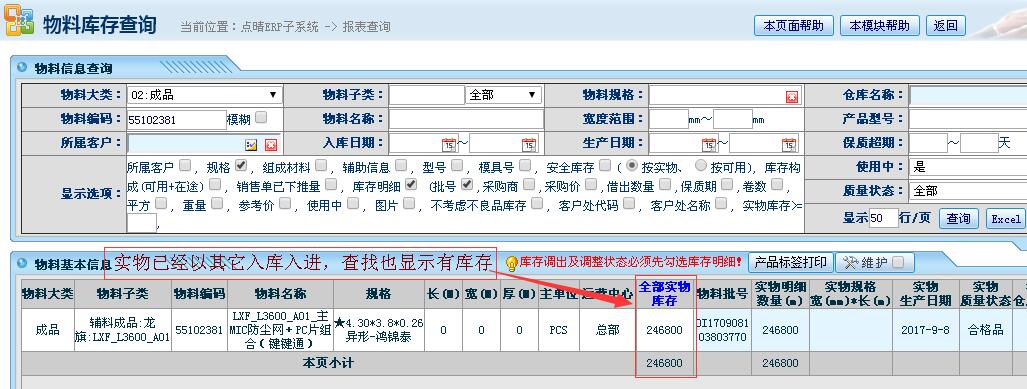1027x389 pixels.
Task: Open 生产日期 start date calendar icon
Action: [709, 145]
